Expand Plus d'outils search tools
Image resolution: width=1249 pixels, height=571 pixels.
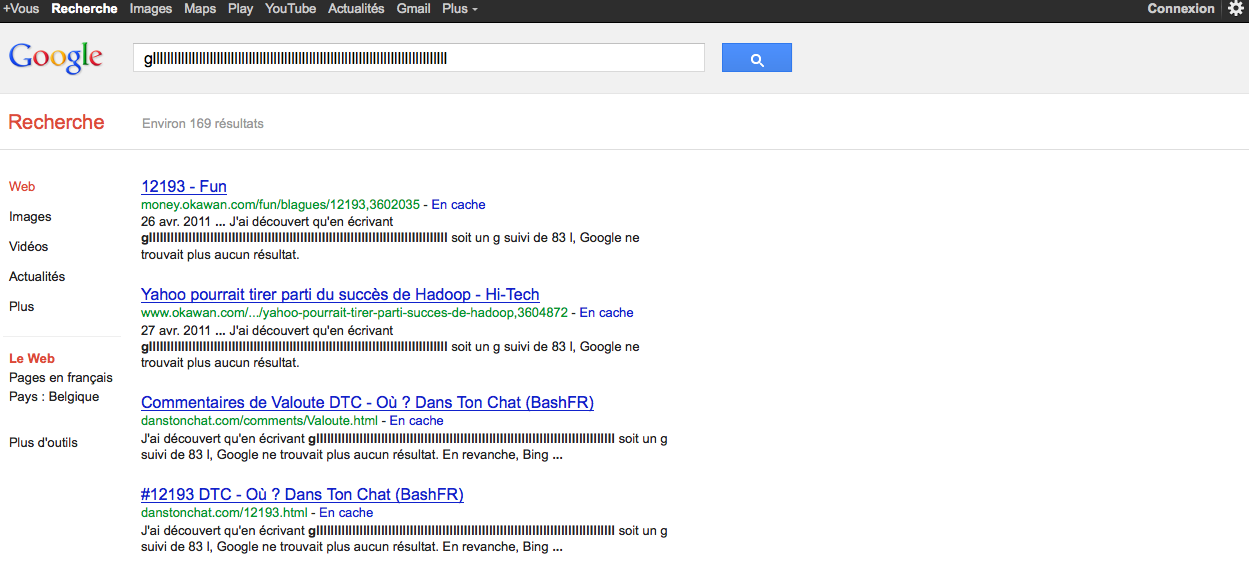tap(43, 443)
